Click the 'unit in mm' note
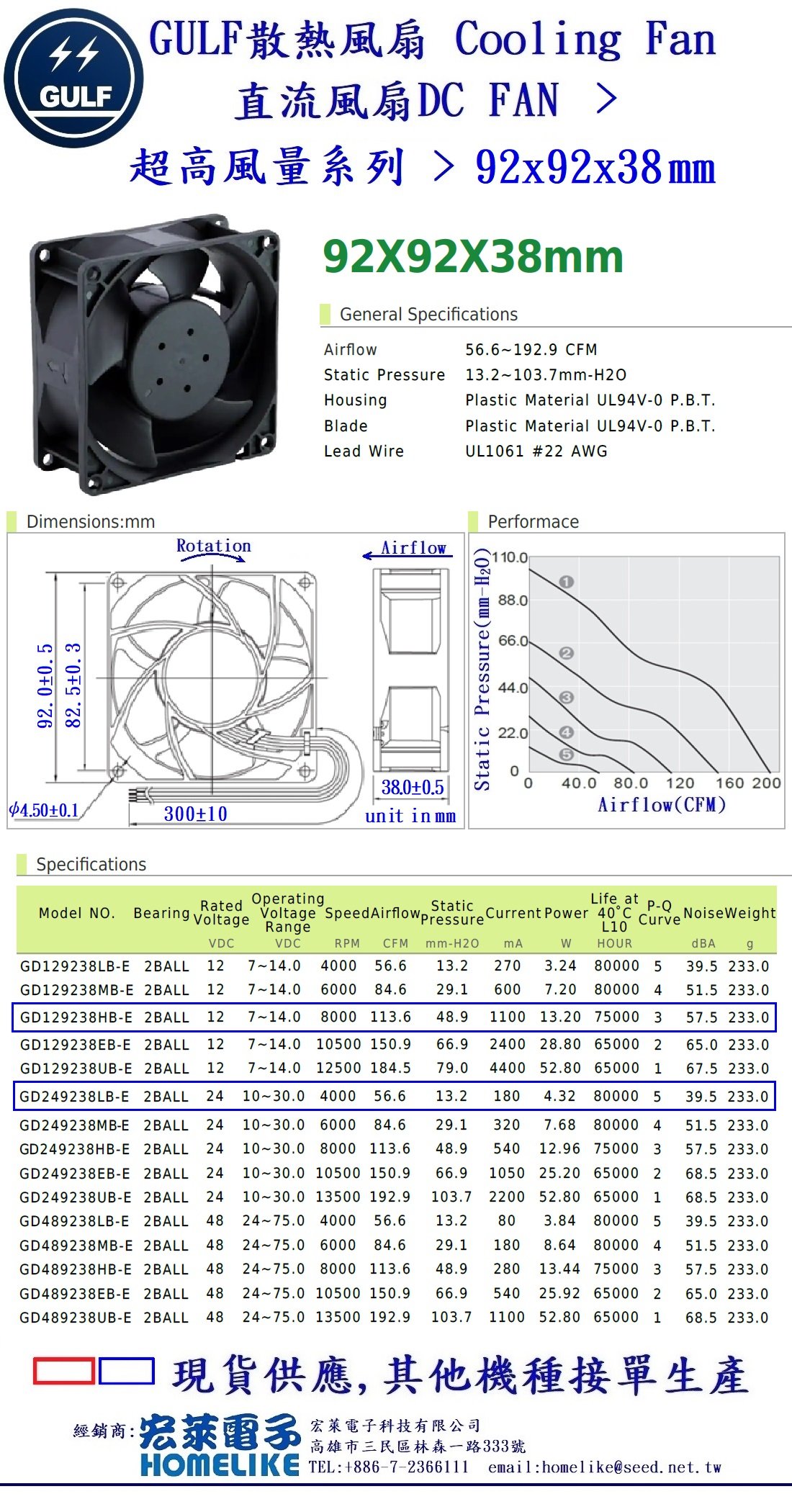 tap(410, 816)
